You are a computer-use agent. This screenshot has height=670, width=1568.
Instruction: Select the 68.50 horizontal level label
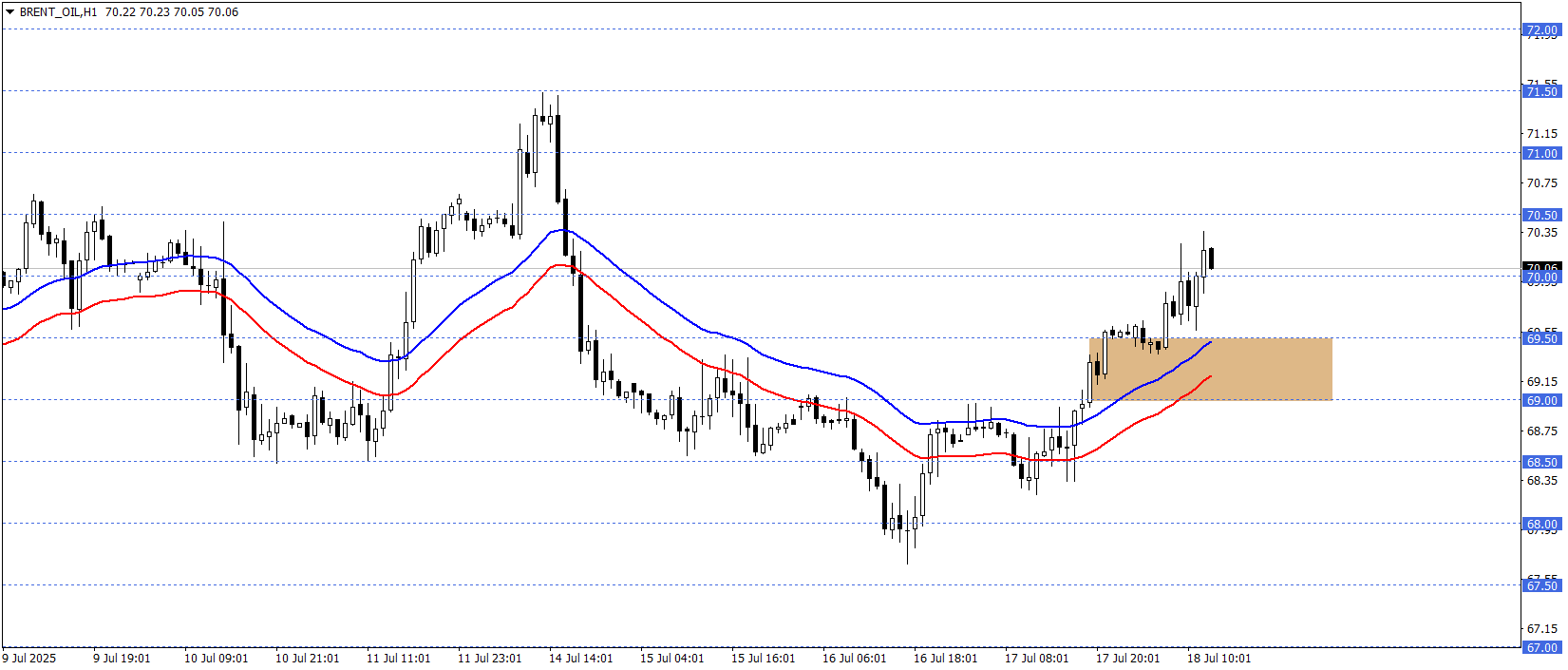pos(1541,462)
